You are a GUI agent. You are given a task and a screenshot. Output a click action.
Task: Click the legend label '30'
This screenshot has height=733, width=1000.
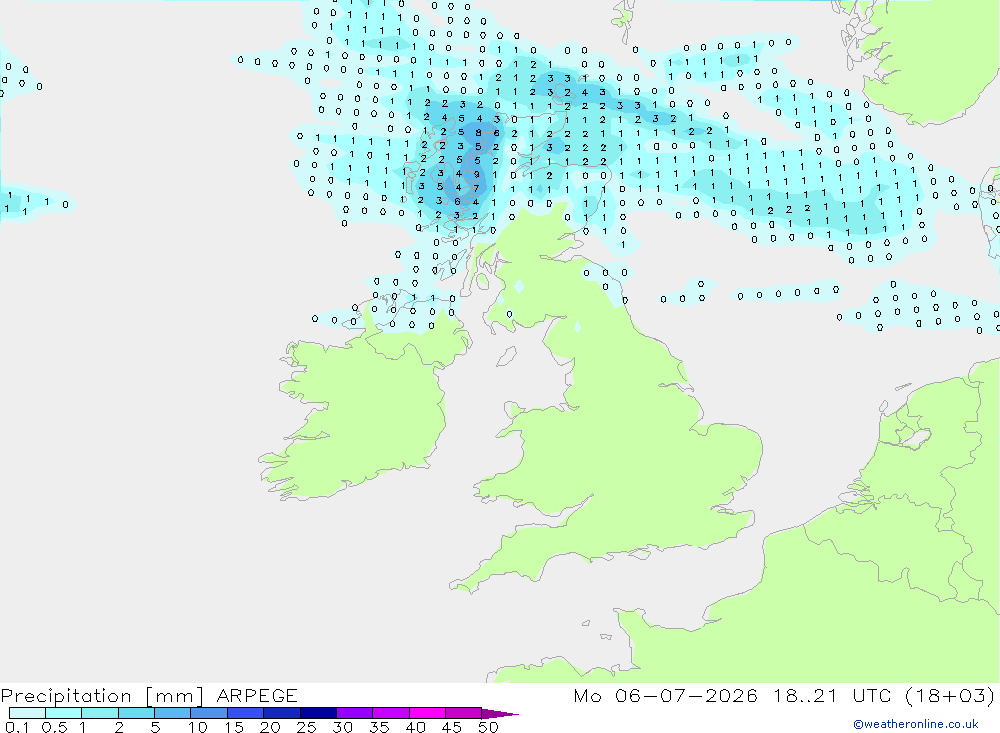(342, 727)
